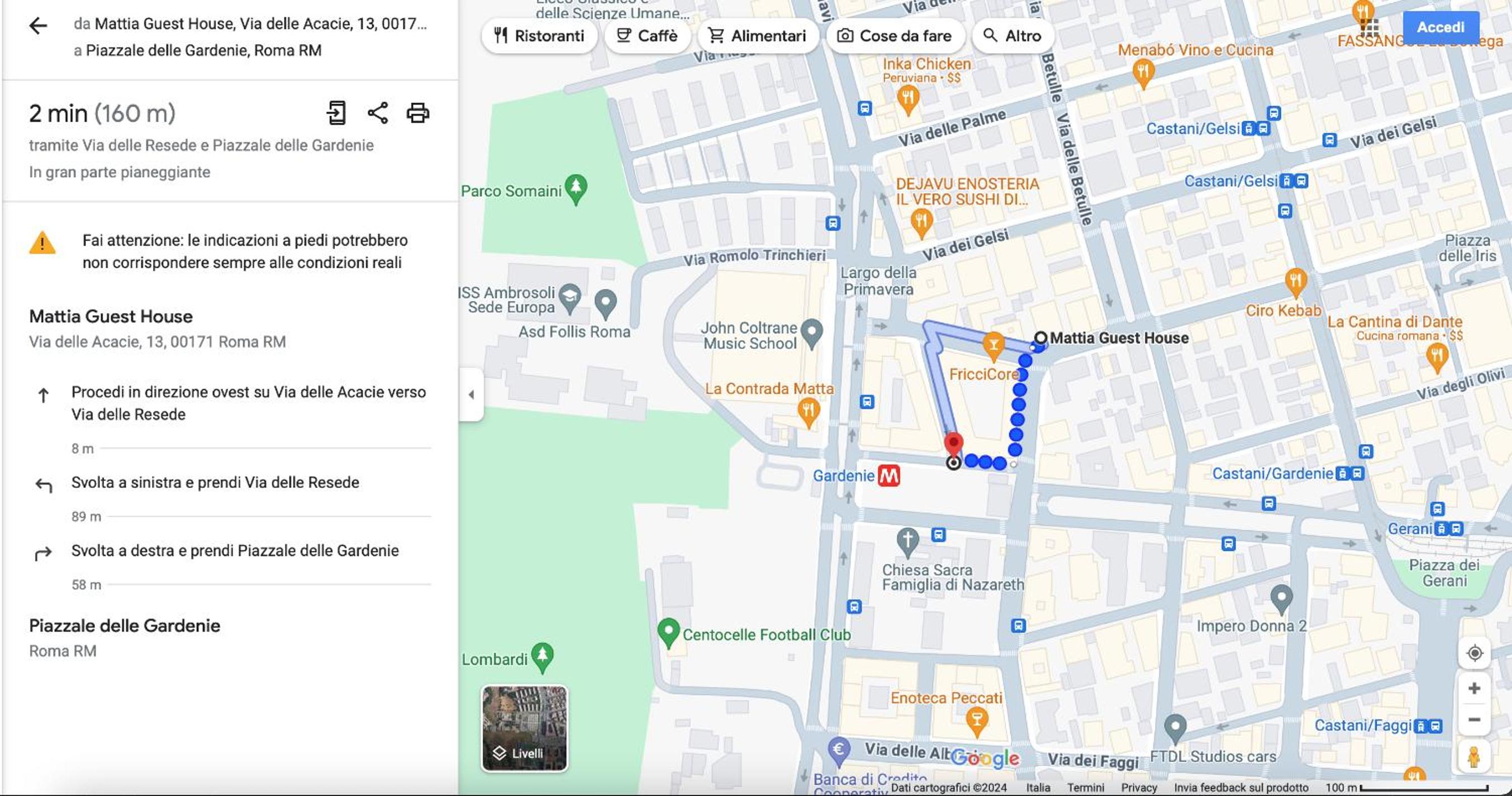Show Cose da fare on map
Screen dimensions: 1512x796
pyautogui.click(x=895, y=36)
